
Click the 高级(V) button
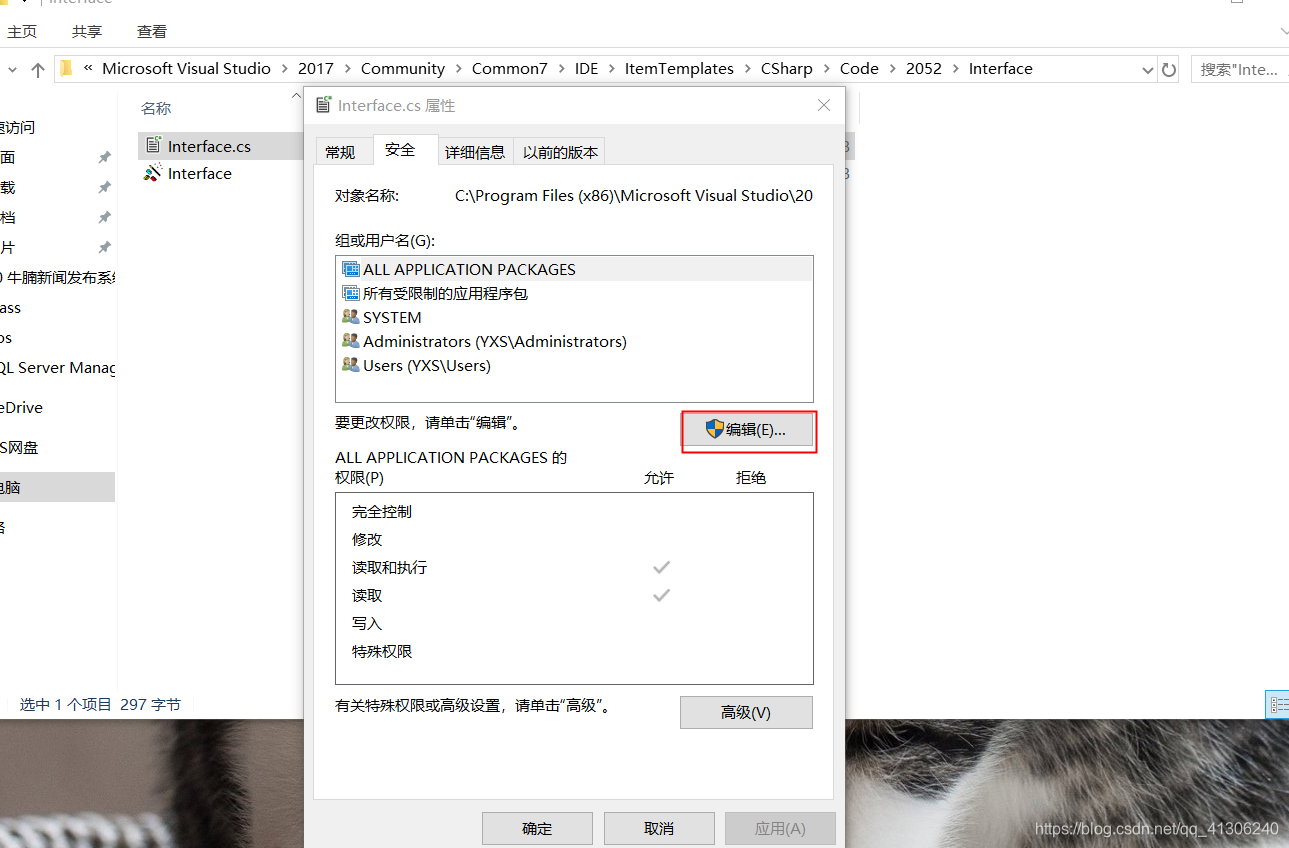746,712
